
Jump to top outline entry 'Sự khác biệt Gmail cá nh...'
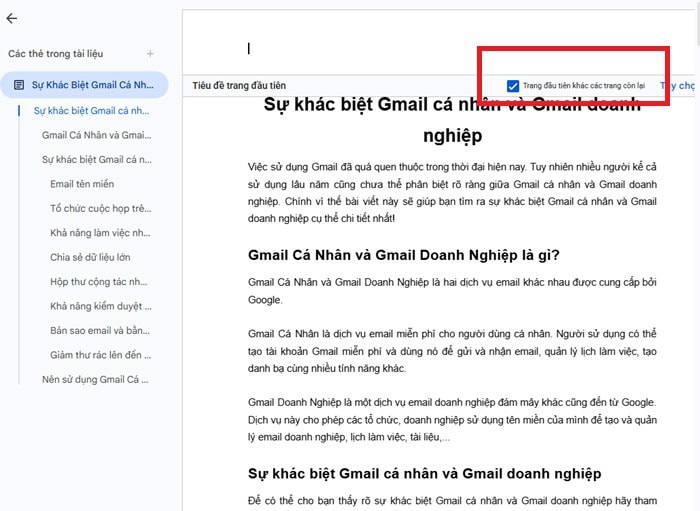[91, 111]
